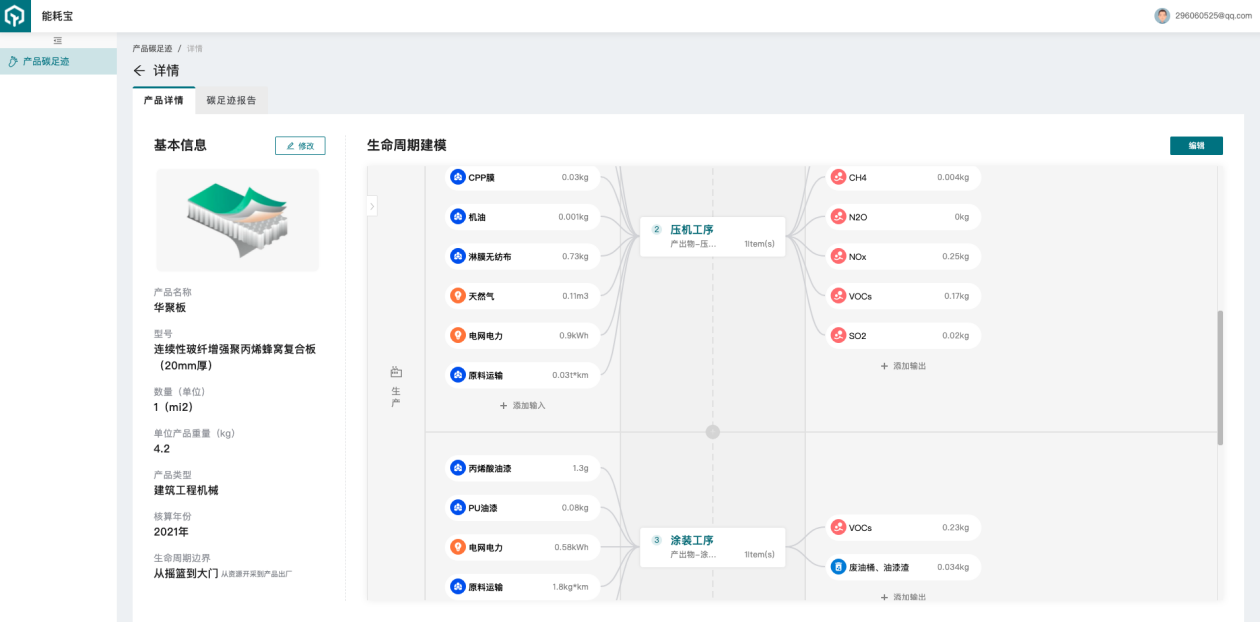Click the round connector node between processes
Viewport: 1260px width, 622px height.
pos(713,432)
